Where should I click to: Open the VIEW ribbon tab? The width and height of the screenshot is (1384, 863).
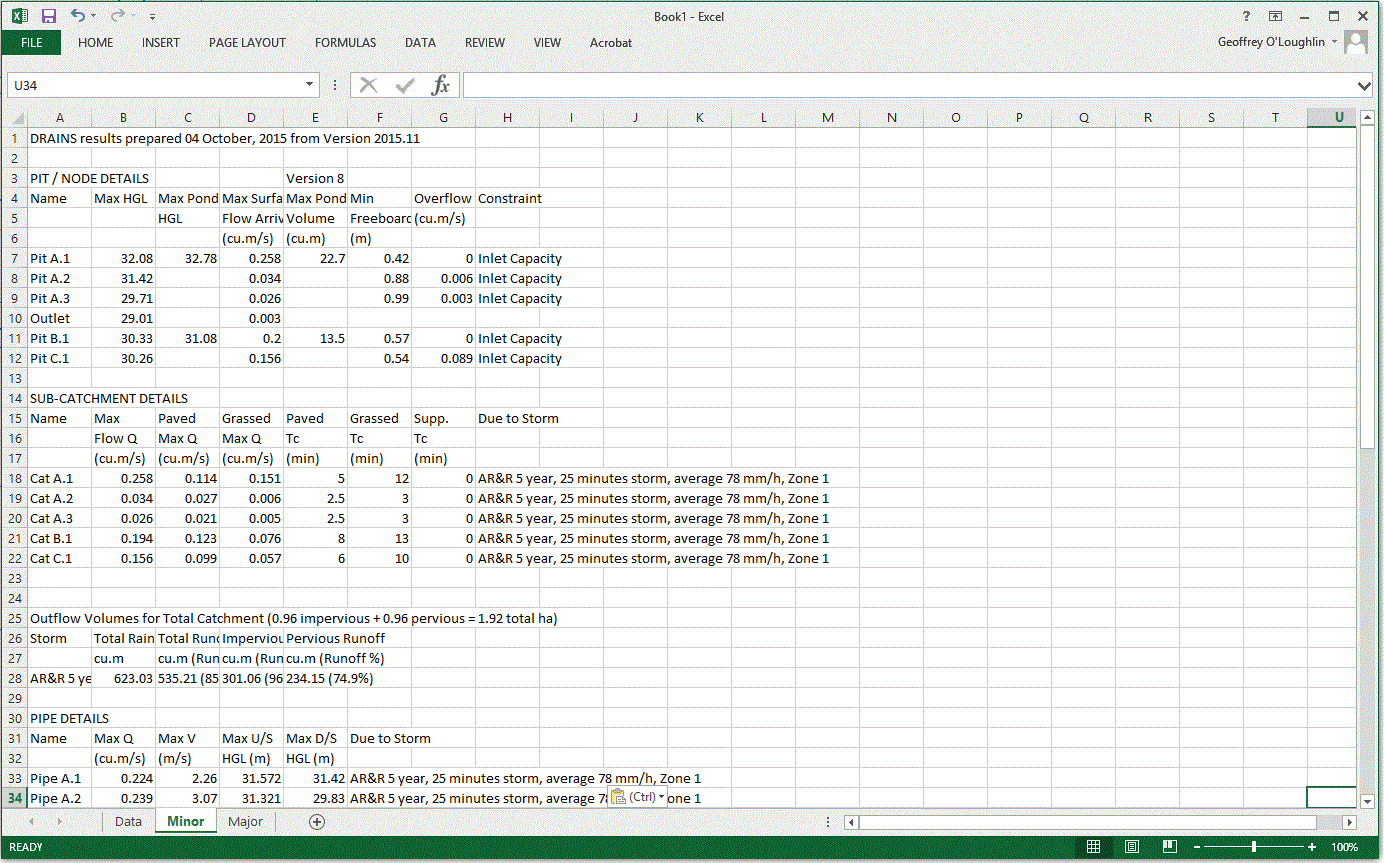pyautogui.click(x=547, y=43)
